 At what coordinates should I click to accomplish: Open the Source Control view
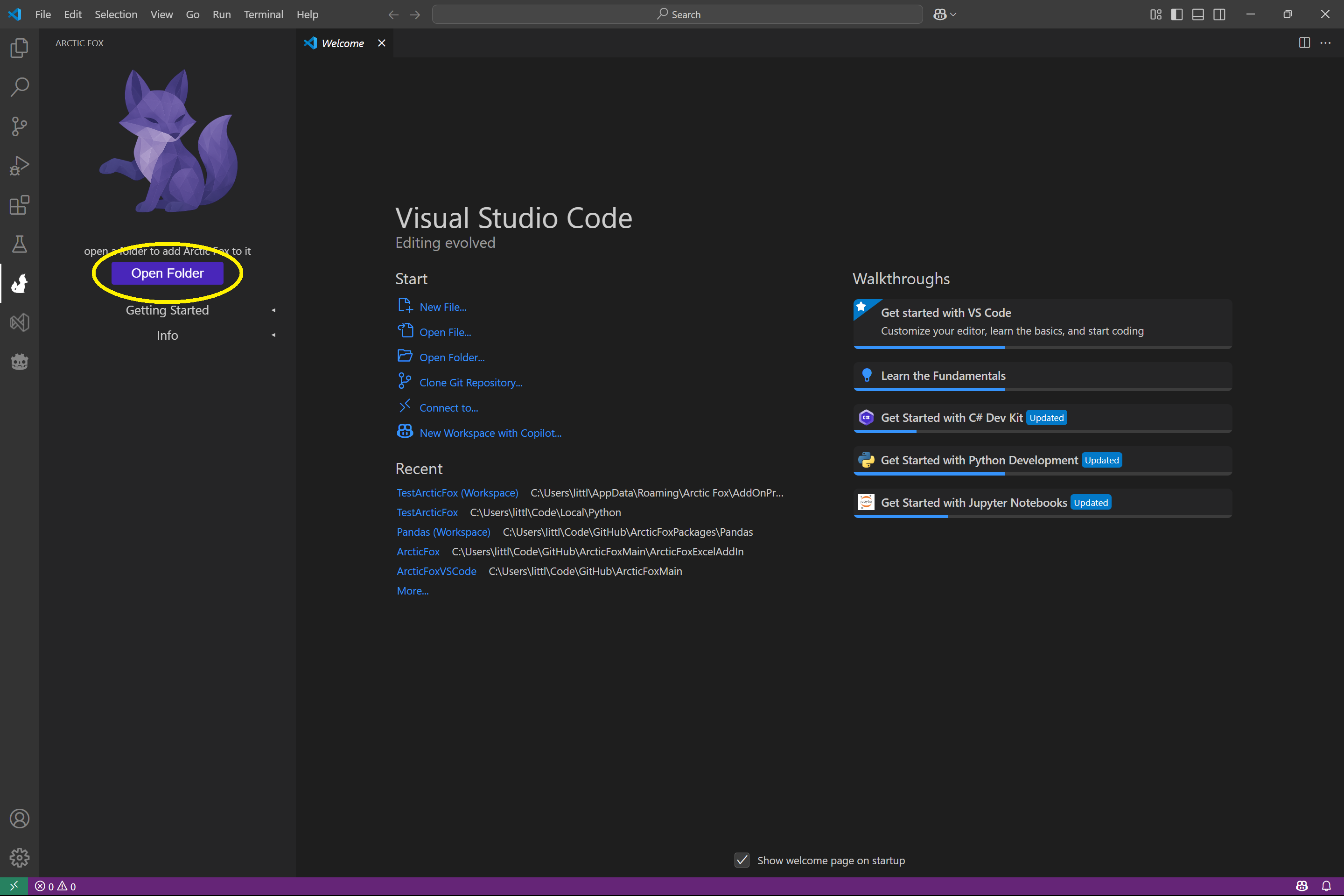point(20,126)
